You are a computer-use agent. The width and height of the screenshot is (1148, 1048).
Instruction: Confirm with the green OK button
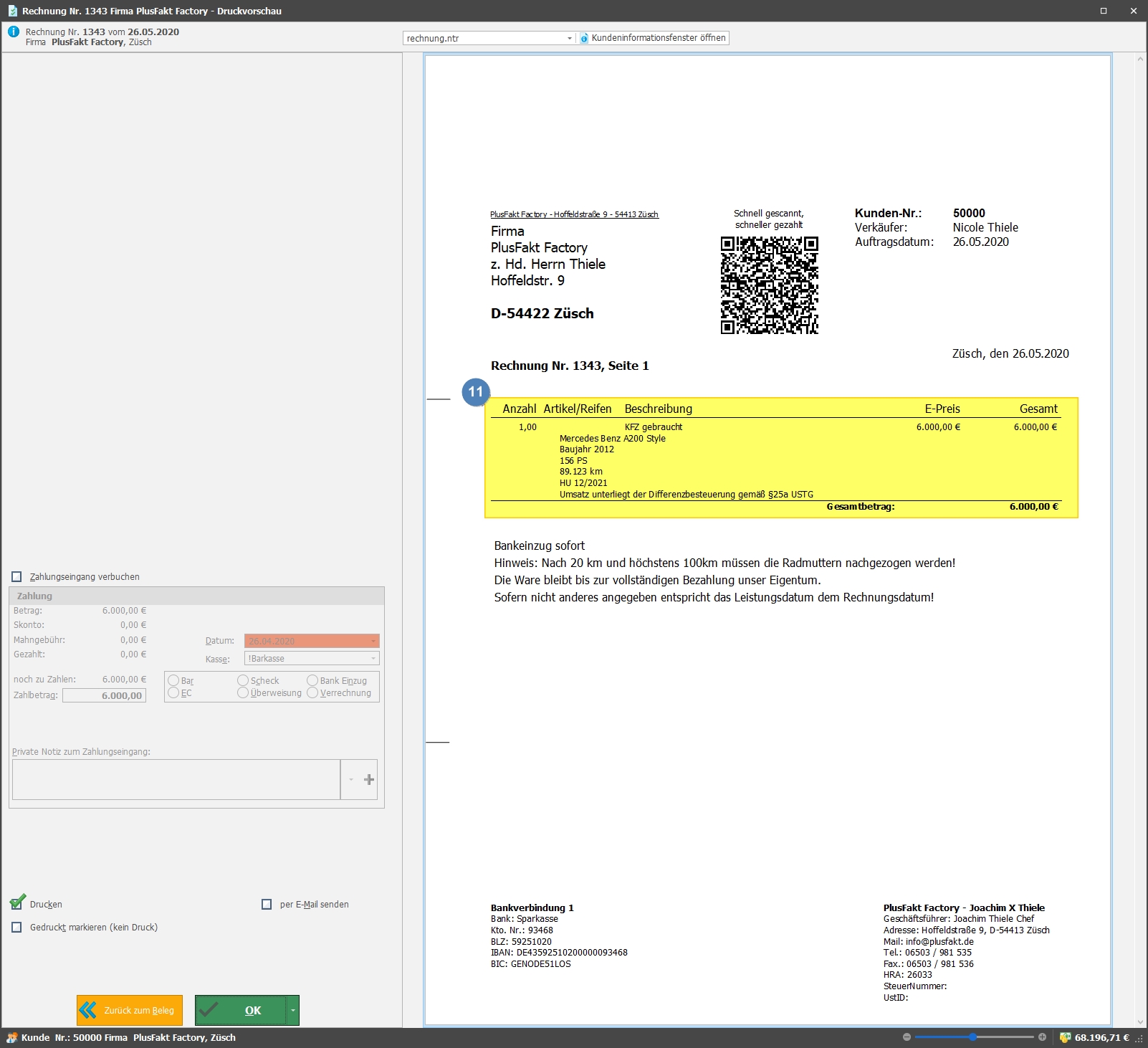click(241, 1010)
